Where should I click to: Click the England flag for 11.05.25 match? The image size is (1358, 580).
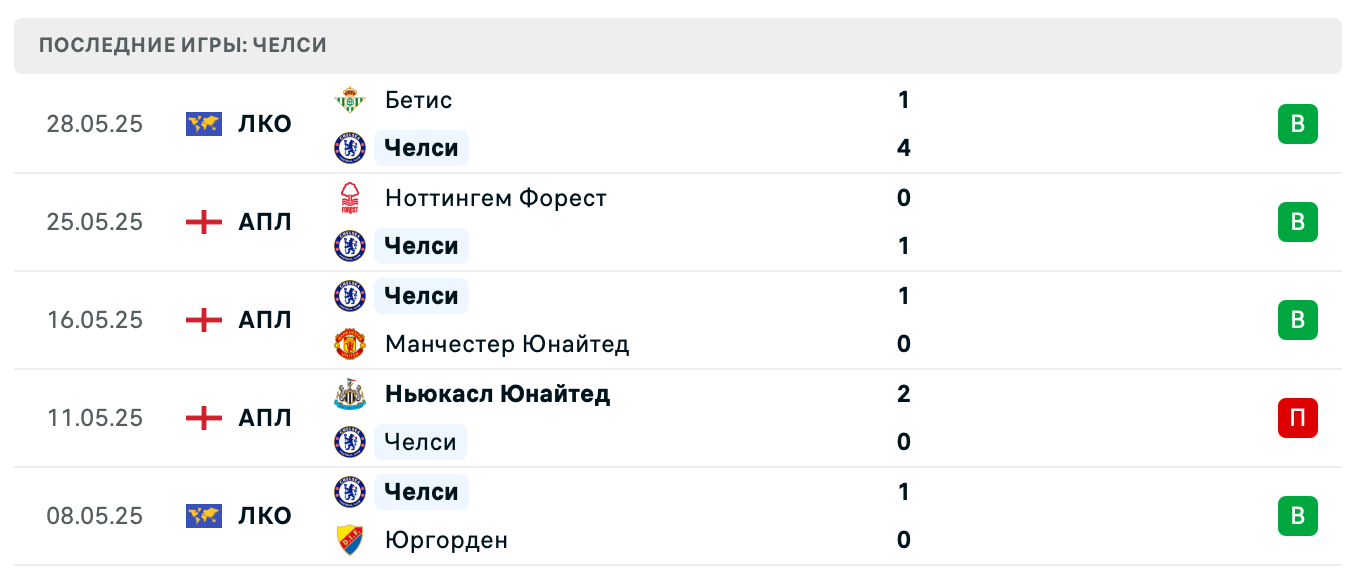204,418
